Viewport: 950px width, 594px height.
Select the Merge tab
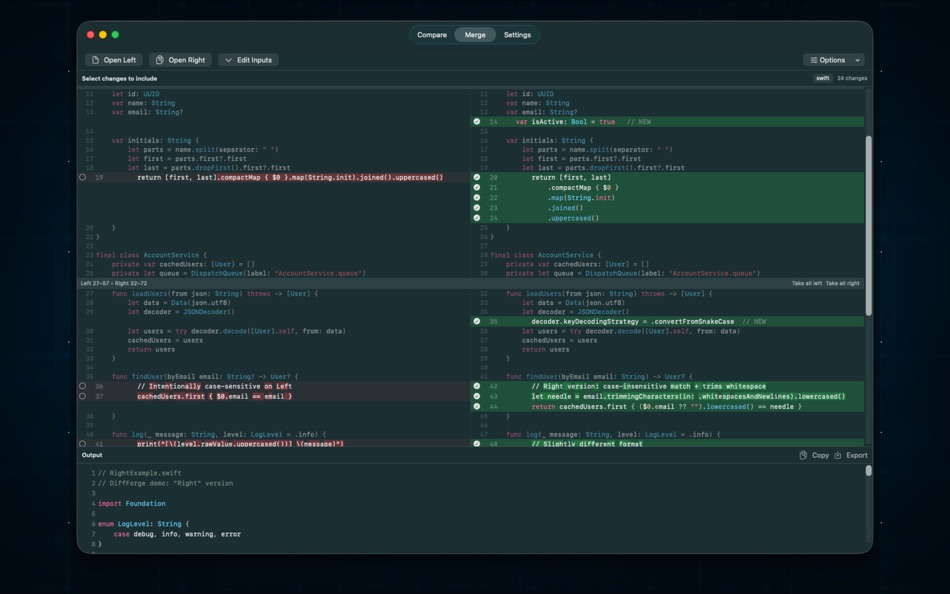coord(475,35)
